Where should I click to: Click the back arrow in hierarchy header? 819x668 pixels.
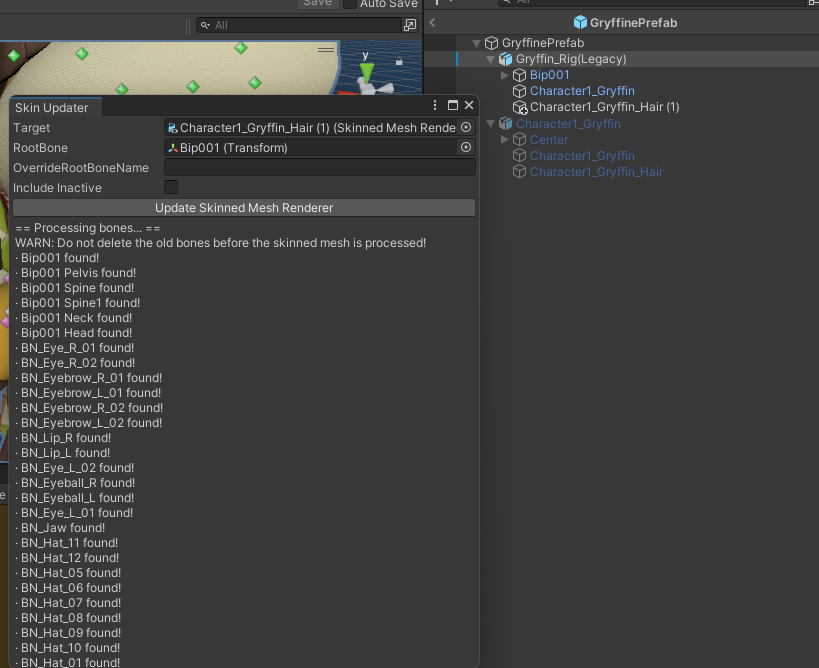(x=432, y=22)
